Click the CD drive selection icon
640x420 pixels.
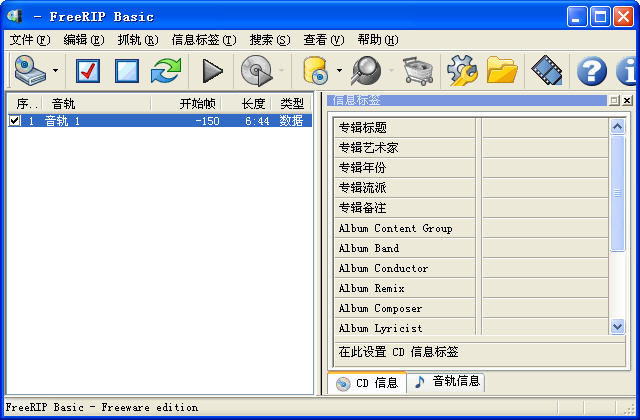coord(30,70)
